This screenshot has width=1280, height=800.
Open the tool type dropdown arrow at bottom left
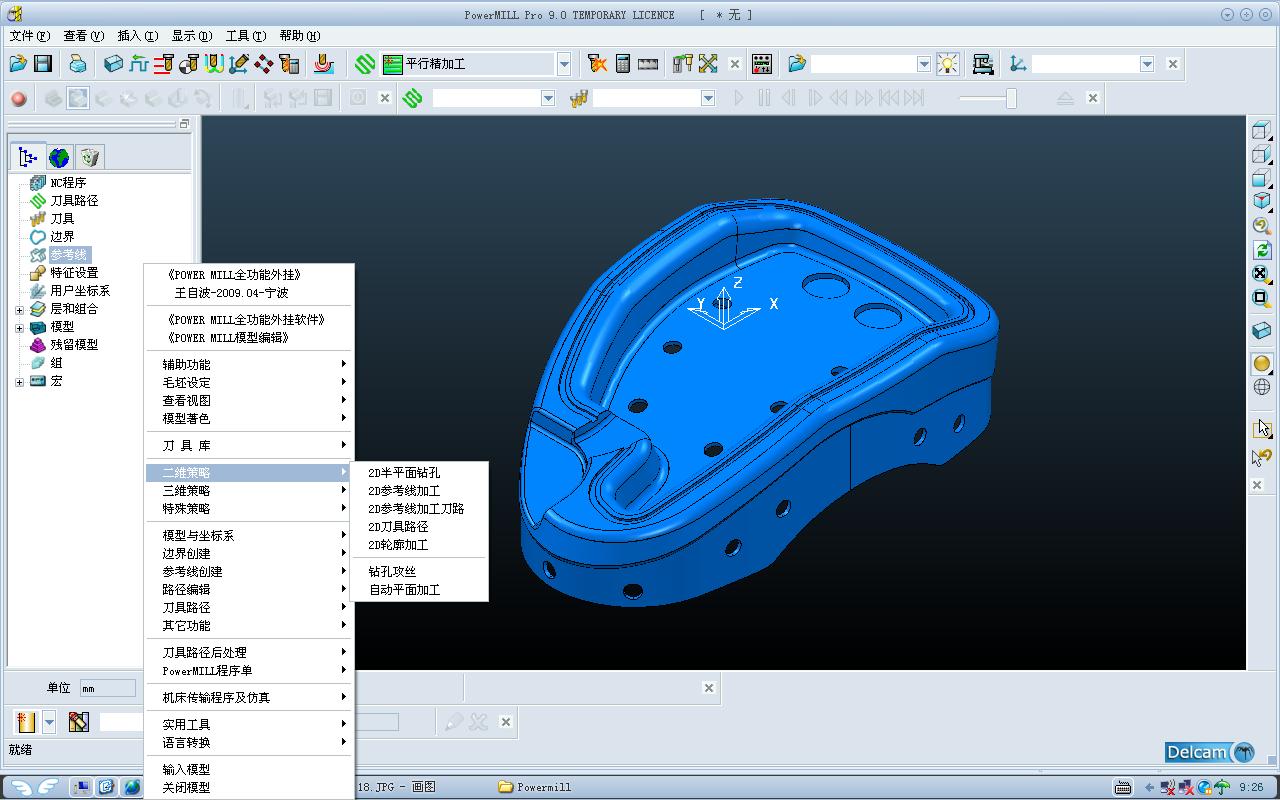(x=48, y=722)
